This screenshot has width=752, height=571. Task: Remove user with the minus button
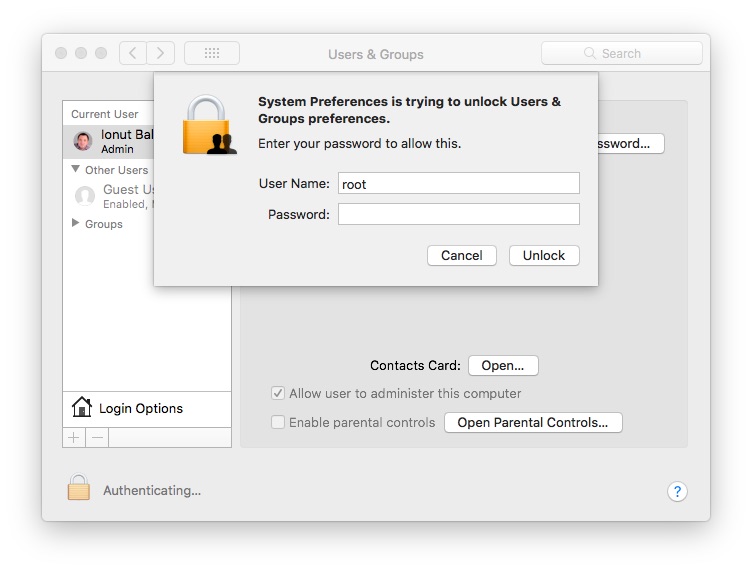coord(97,438)
